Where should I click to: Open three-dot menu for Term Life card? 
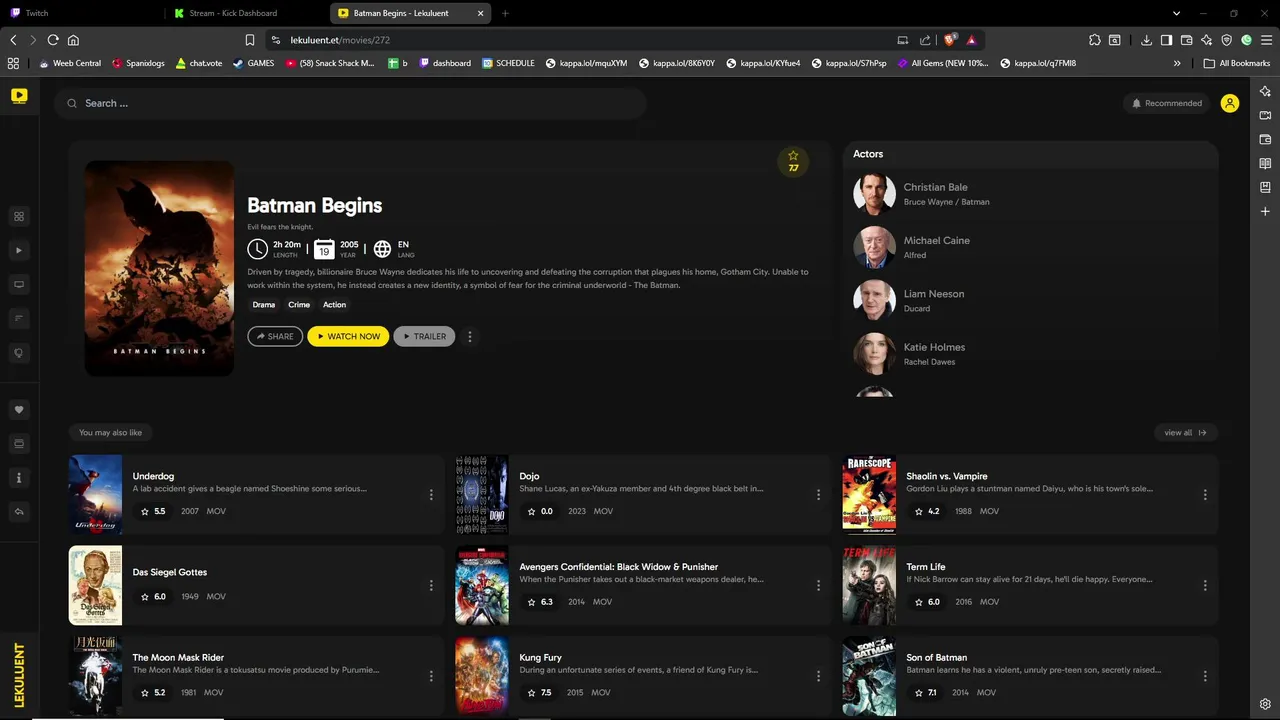[1205, 586]
